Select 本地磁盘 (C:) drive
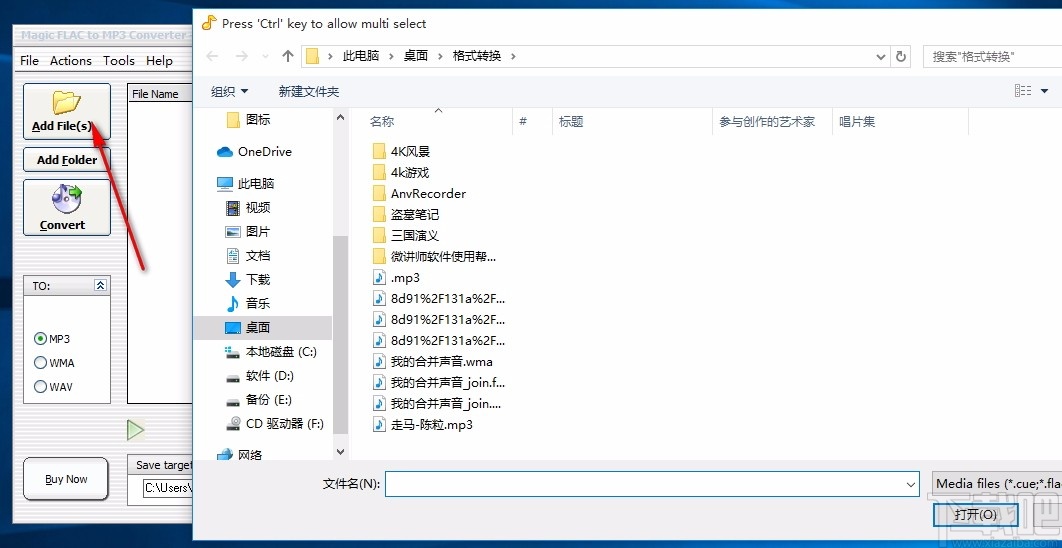 click(x=271, y=352)
